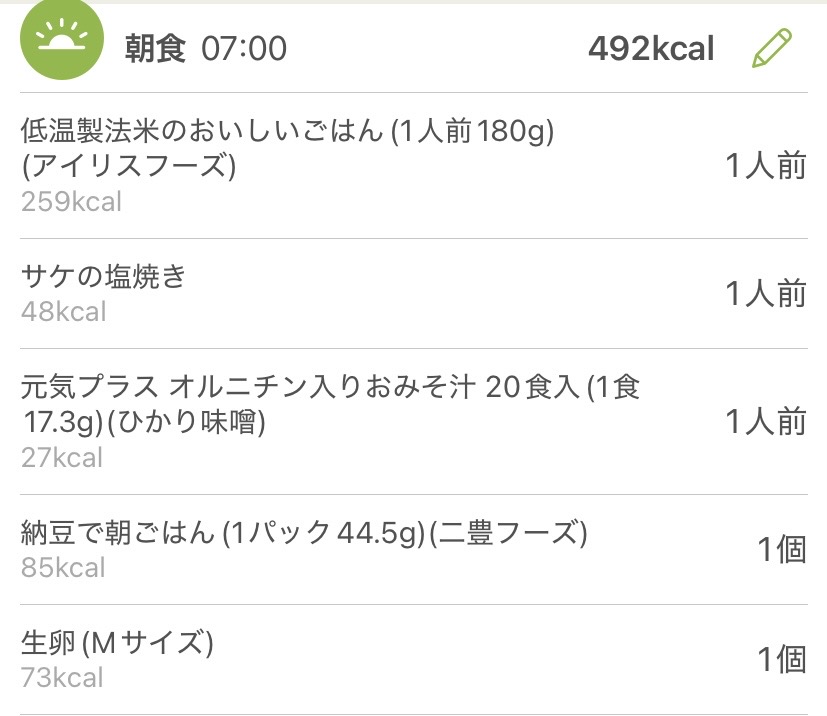Click the pencil edit icon

(771, 48)
